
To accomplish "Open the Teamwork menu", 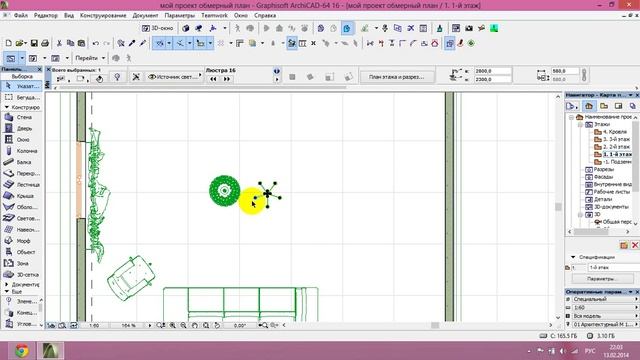I will pyautogui.click(x=214, y=16).
